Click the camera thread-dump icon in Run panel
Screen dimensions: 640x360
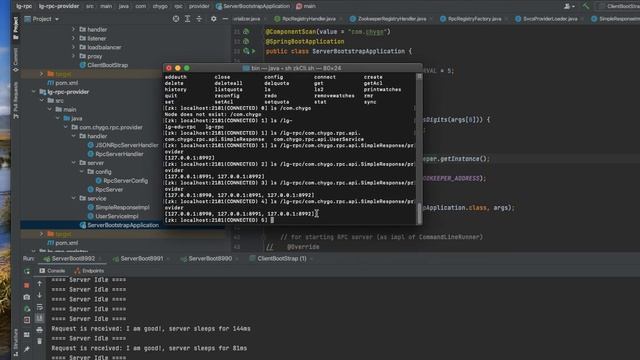click(x=27, y=297)
